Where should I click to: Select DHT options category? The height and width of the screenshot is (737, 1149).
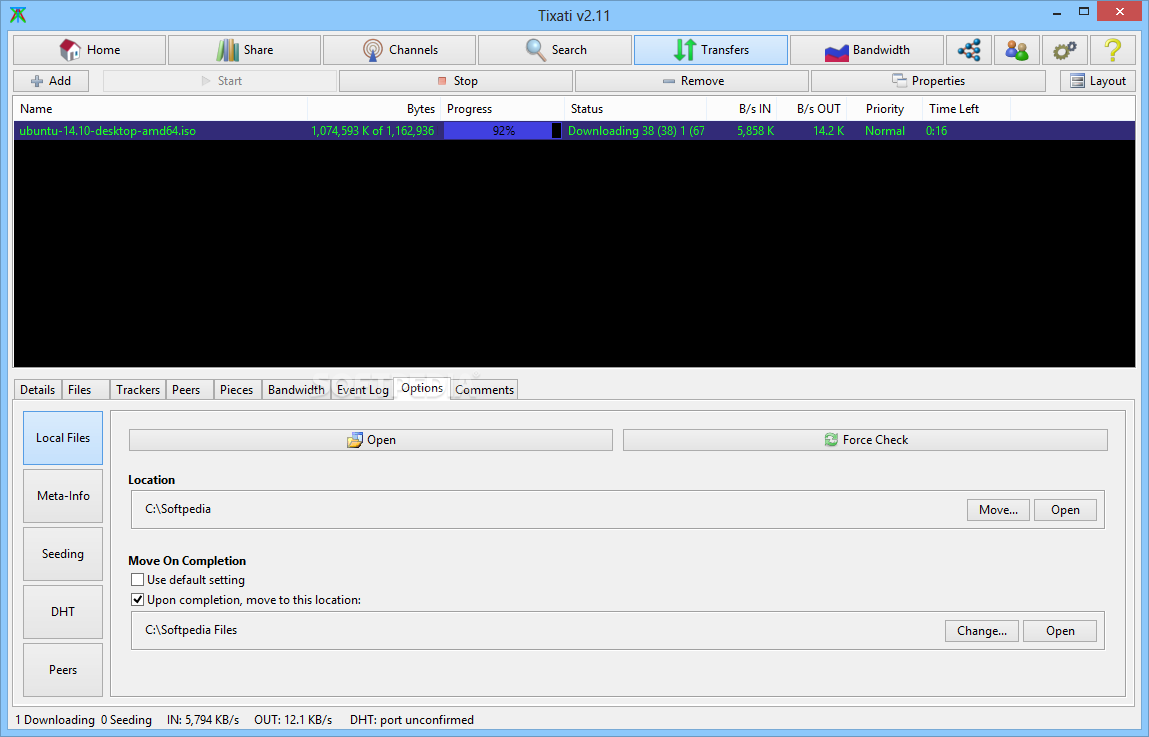[63, 612]
